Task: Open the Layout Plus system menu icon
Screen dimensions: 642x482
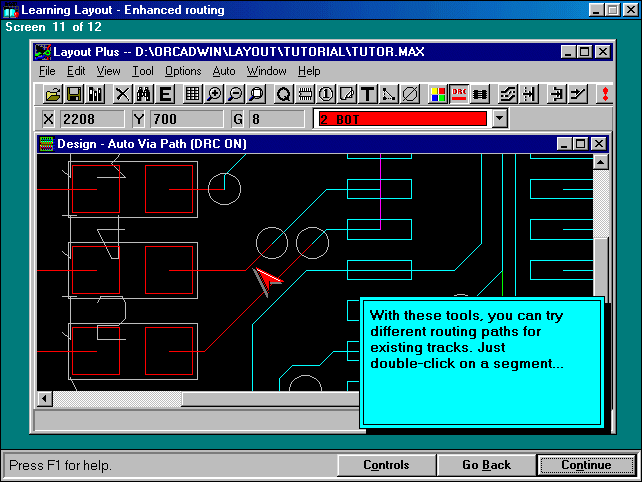Action: (42, 52)
